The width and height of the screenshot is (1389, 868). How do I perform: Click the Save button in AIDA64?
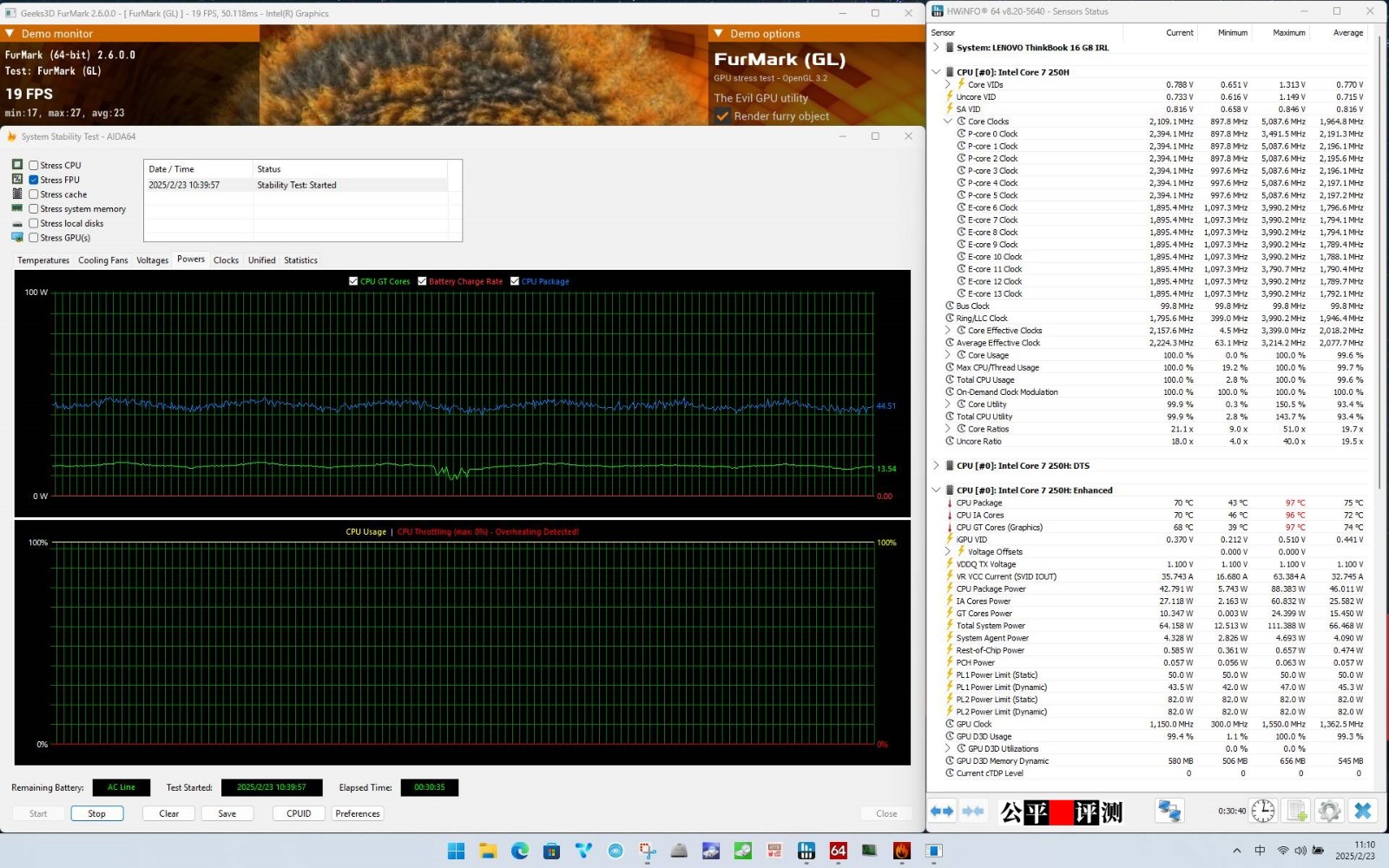click(227, 814)
